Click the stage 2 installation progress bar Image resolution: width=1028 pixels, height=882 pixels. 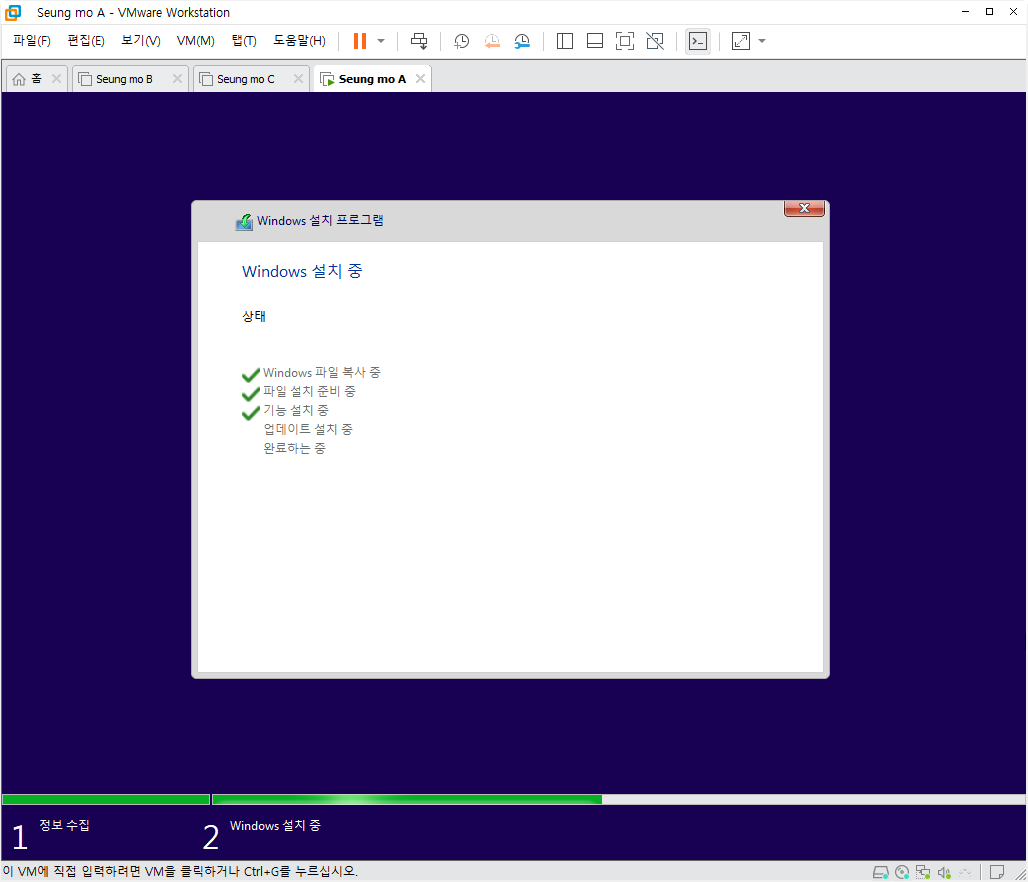[x=618, y=799]
